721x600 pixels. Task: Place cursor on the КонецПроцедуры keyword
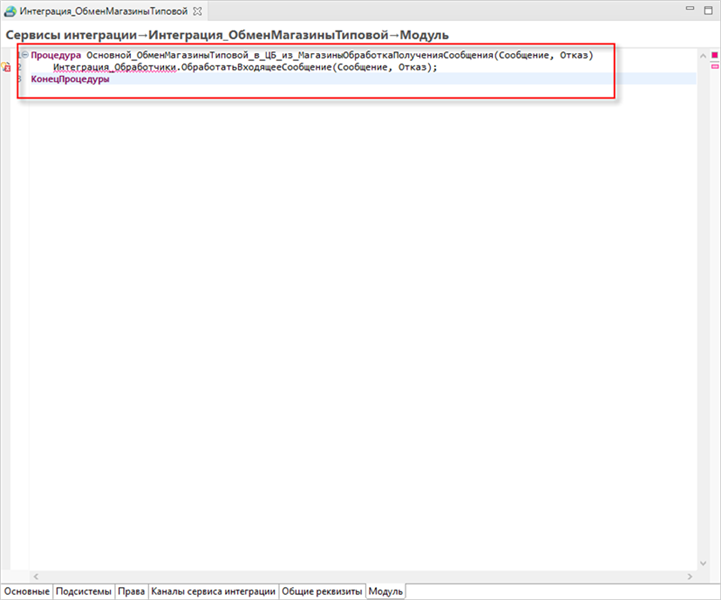click(x=70, y=79)
